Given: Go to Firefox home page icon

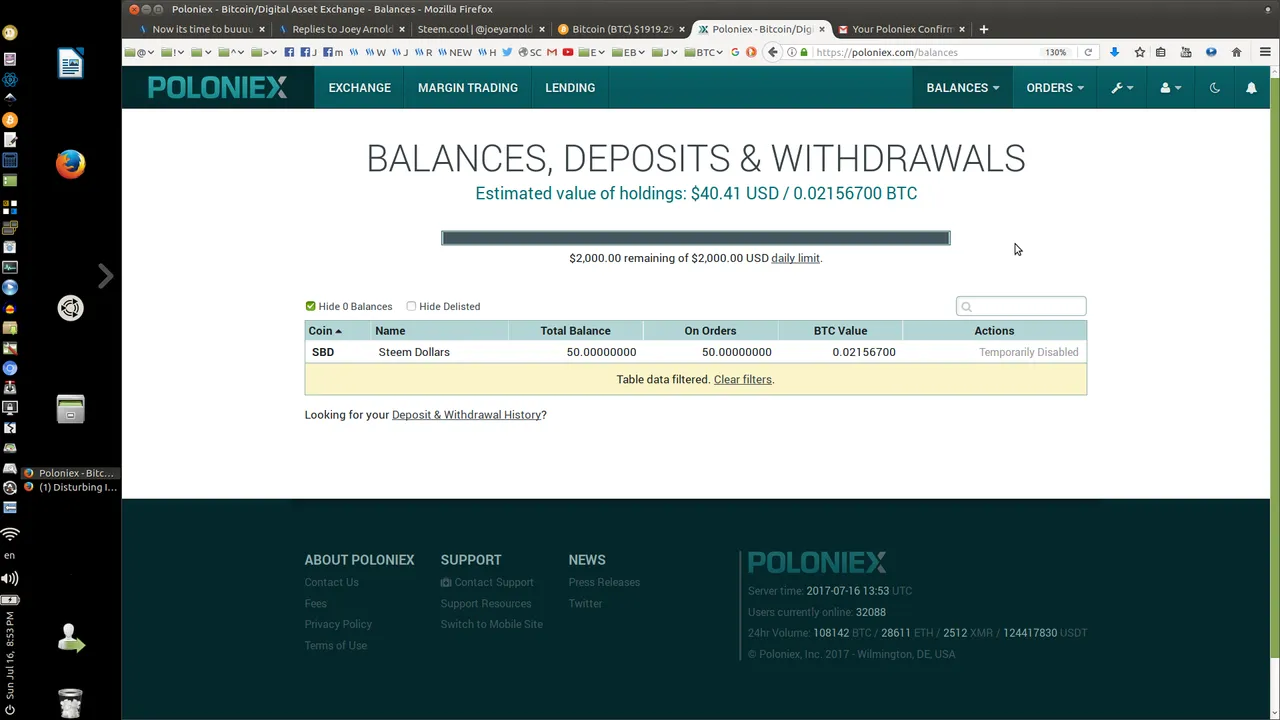Looking at the screenshot, I should point(1236,52).
